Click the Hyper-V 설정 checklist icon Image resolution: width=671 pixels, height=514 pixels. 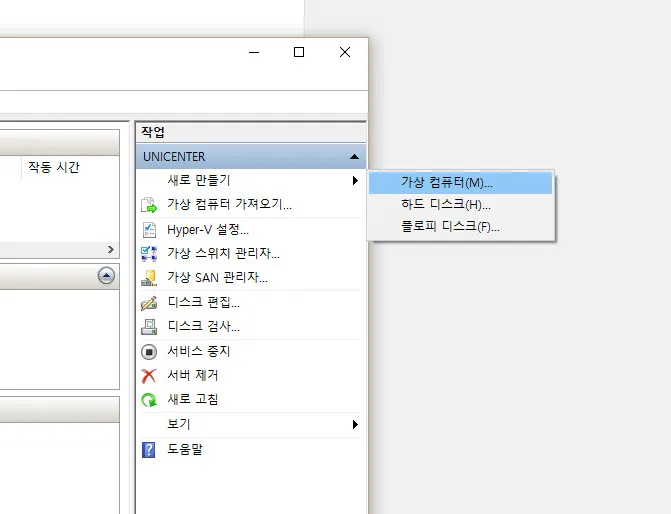click(149, 230)
